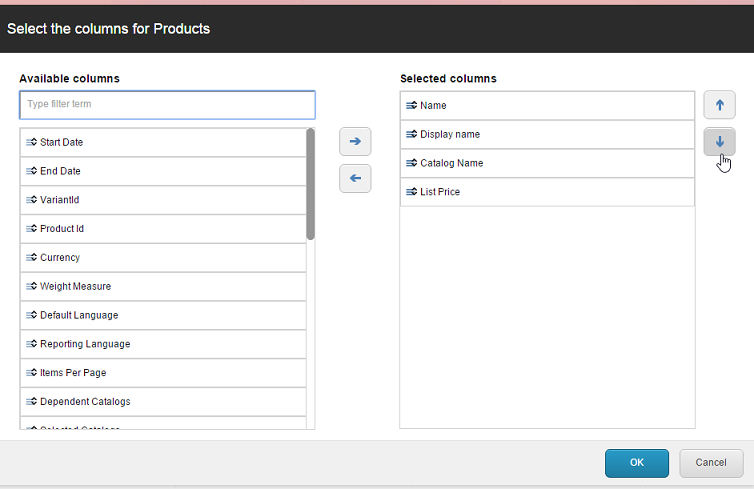Click the move down arrow button
Screen dimensions: 754x489
[719, 142]
